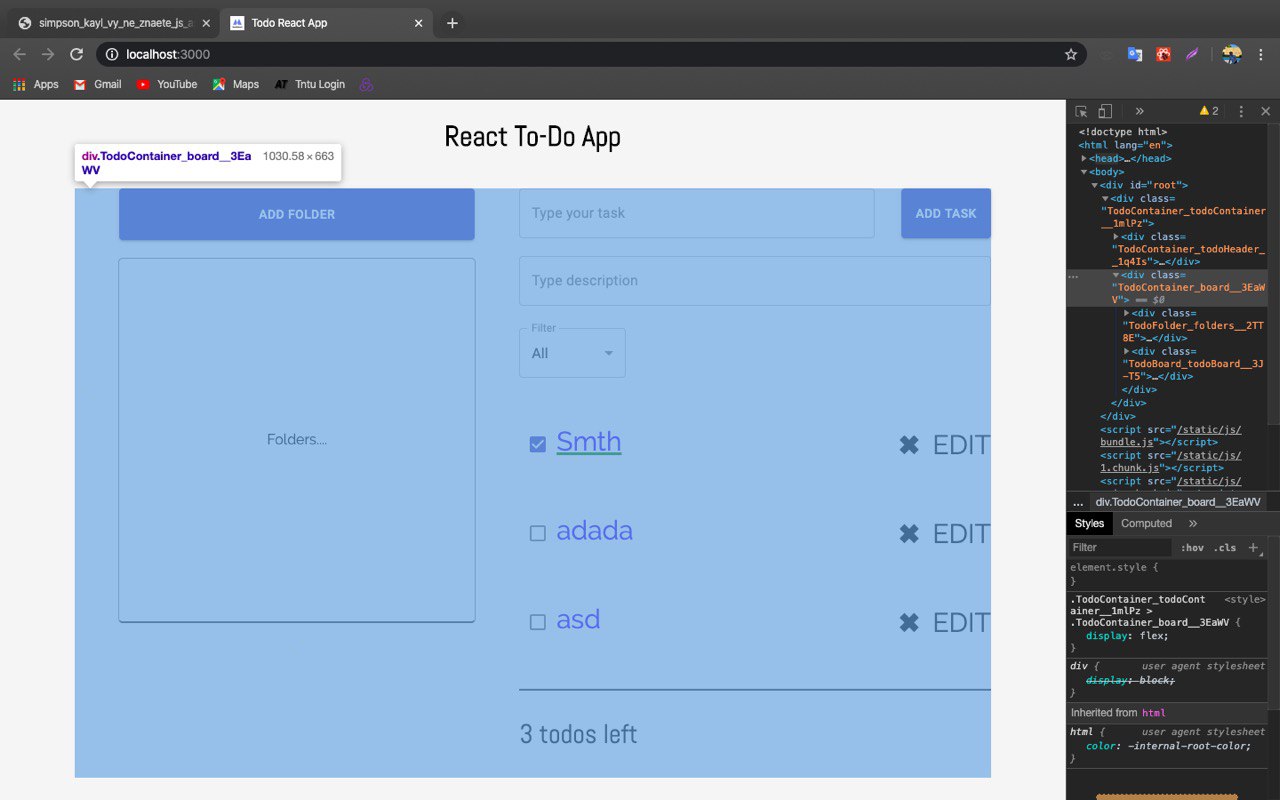Check the adada todo checkbox
1280x800 pixels.
pyautogui.click(x=538, y=533)
